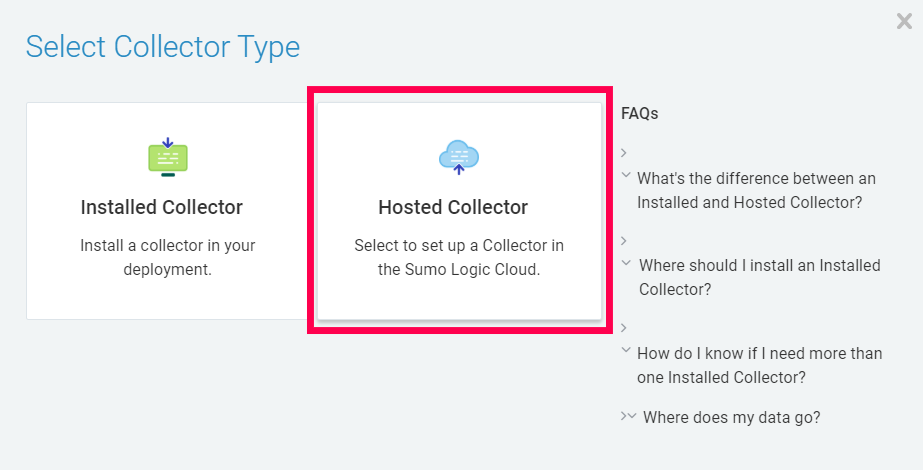Open FAQ on Installed and Hosted difference
The width and height of the screenshot is (923, 470).
click(756, 190)
